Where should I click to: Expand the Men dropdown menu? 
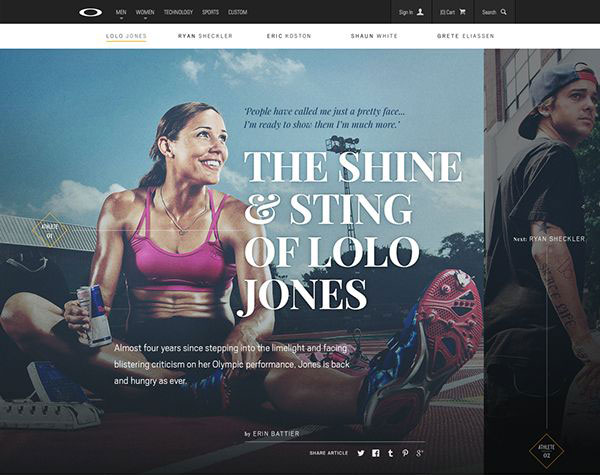pos(121,13)
